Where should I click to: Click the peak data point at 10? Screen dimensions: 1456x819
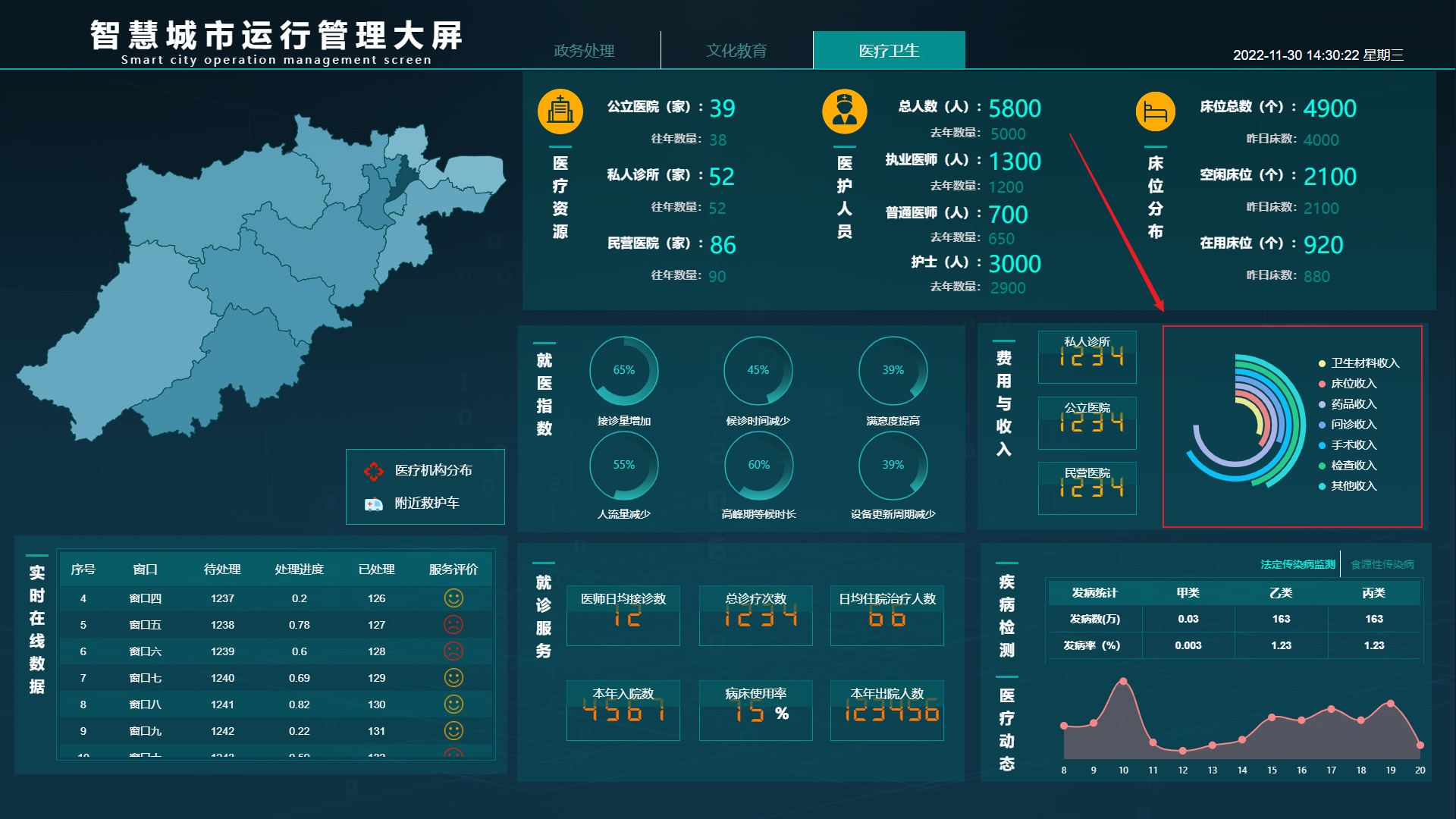(1123, 681)
